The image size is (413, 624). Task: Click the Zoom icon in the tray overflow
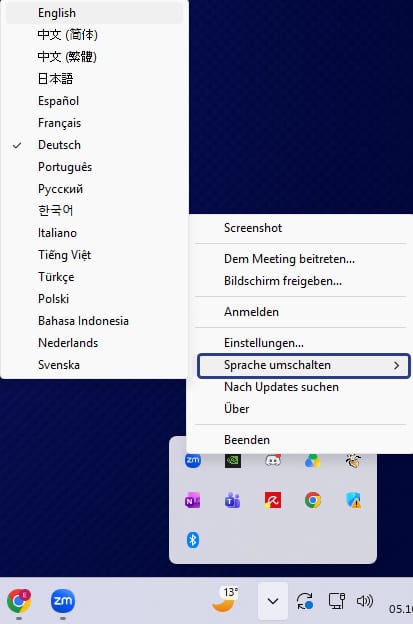(x=193, y=460)
